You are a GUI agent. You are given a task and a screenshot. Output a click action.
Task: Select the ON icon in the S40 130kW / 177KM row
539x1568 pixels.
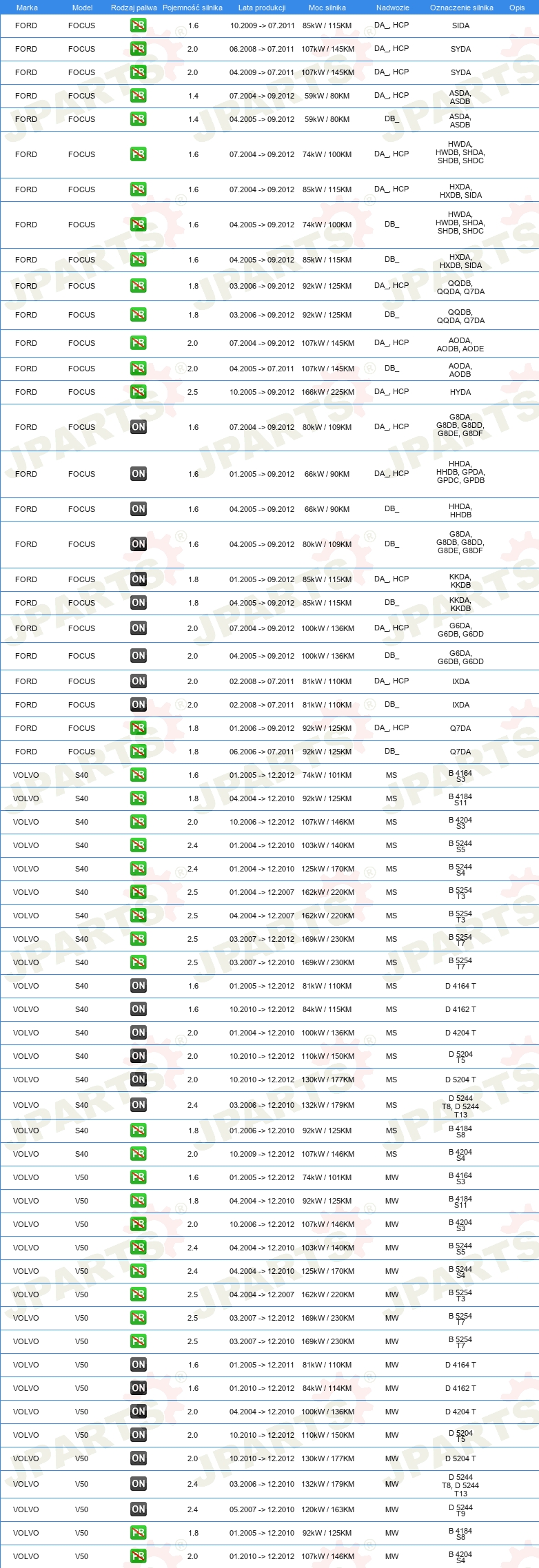click(x=139, y=1080)
